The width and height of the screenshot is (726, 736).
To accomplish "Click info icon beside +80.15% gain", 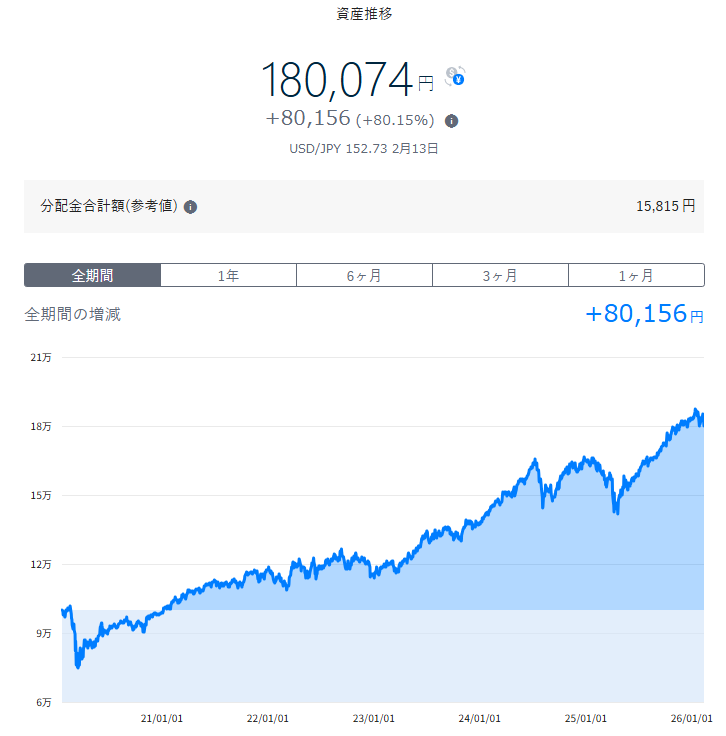I will tap(451, 121).
